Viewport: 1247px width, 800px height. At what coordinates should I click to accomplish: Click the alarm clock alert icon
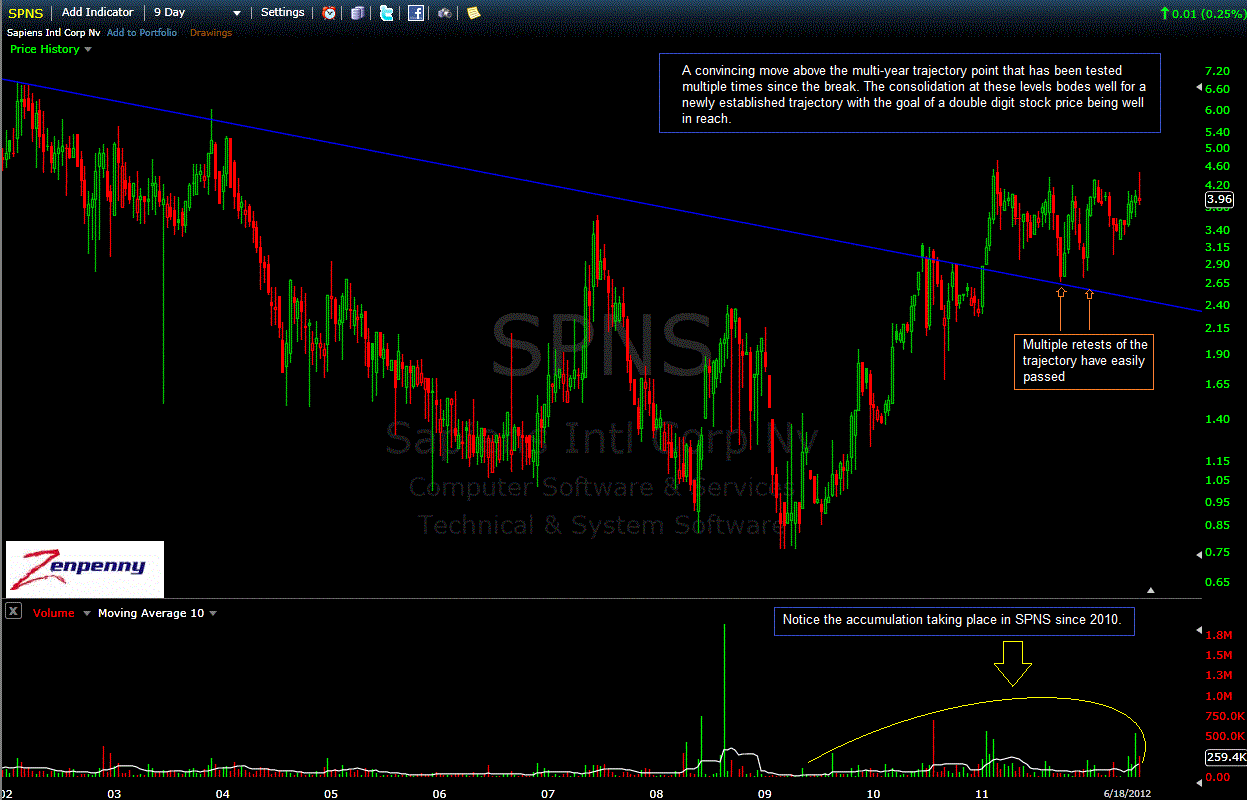click(x=329, y=13)
